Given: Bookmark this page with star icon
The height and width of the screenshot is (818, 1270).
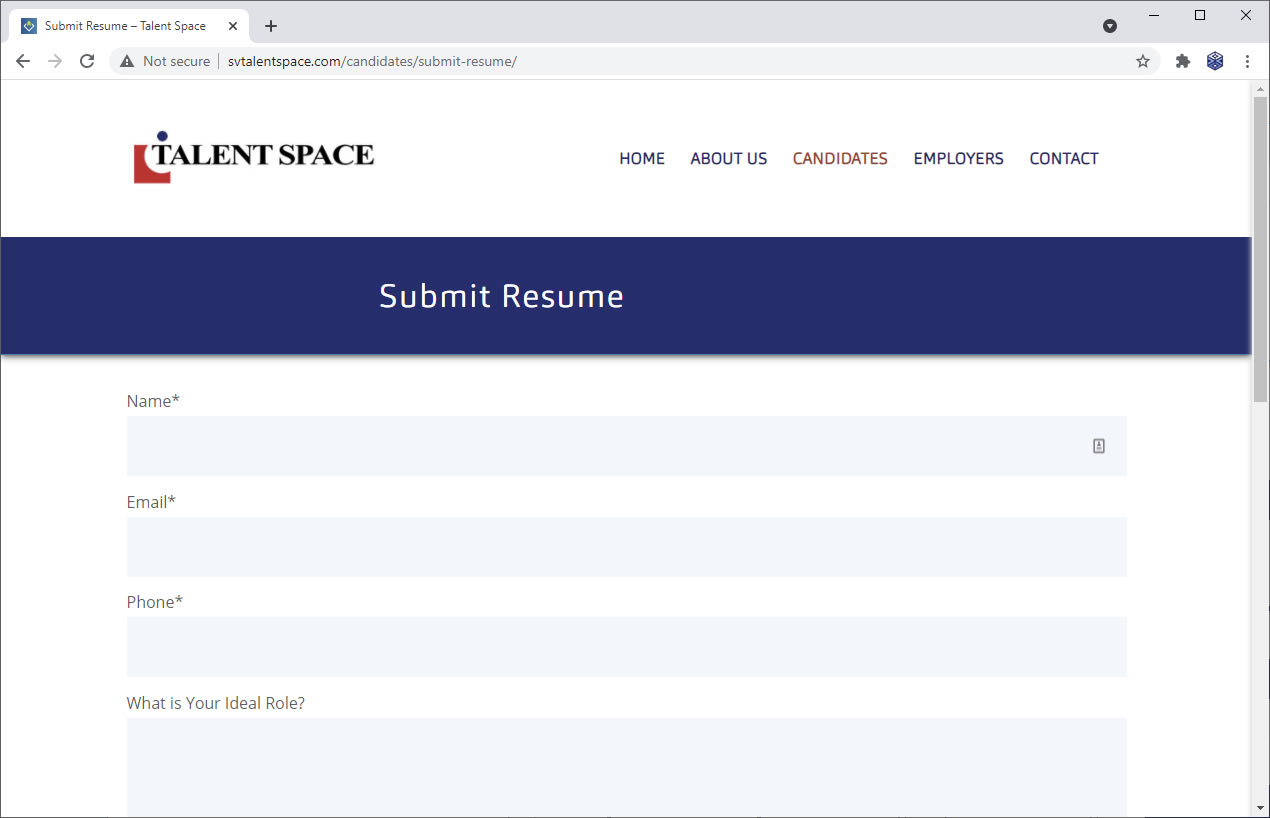Looking at the screenshot, I should [1143, 61].
